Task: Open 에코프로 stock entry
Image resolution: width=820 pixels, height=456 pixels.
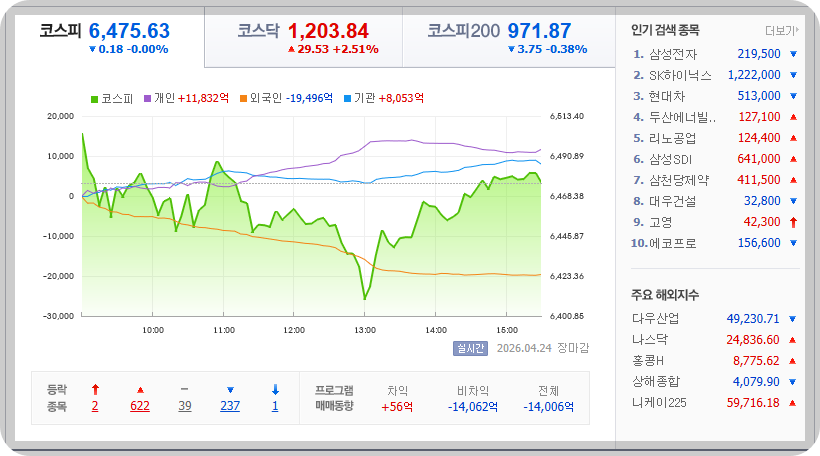Action: pos(673,243)
